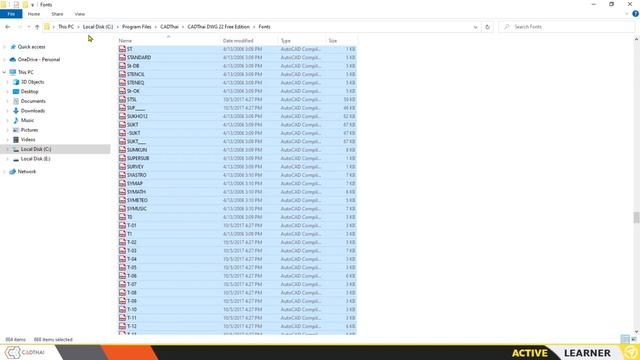
Task: Select the SYMUSIC font file
Action: tap(237, 209)
